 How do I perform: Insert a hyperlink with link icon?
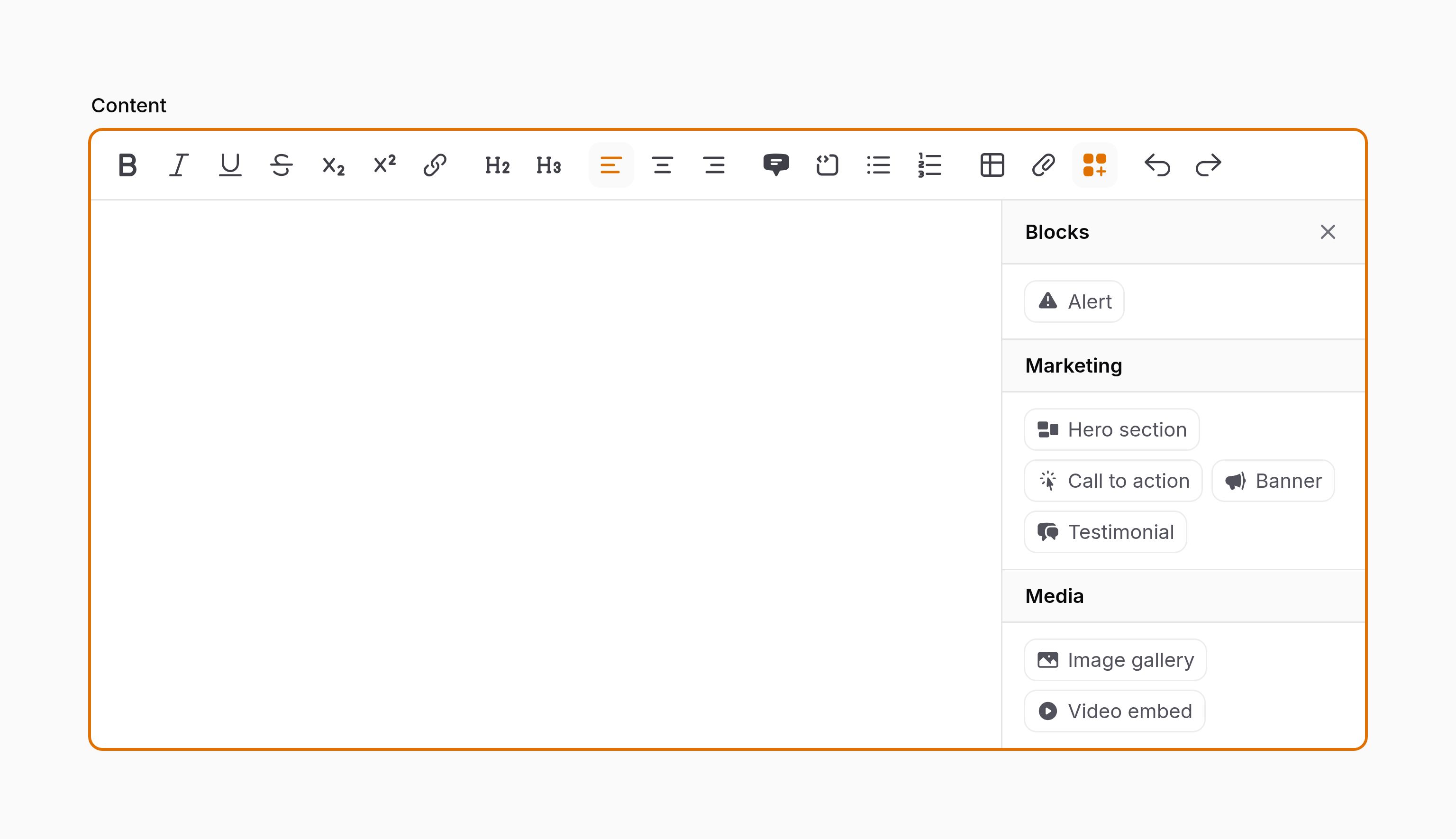tap(435, 165)
